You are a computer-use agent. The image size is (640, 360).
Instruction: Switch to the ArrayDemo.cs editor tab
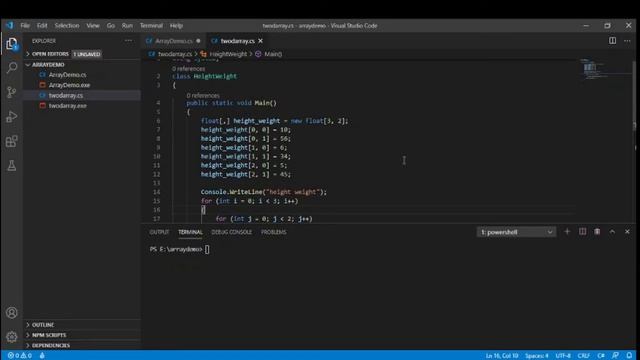[x=173, y=41]
